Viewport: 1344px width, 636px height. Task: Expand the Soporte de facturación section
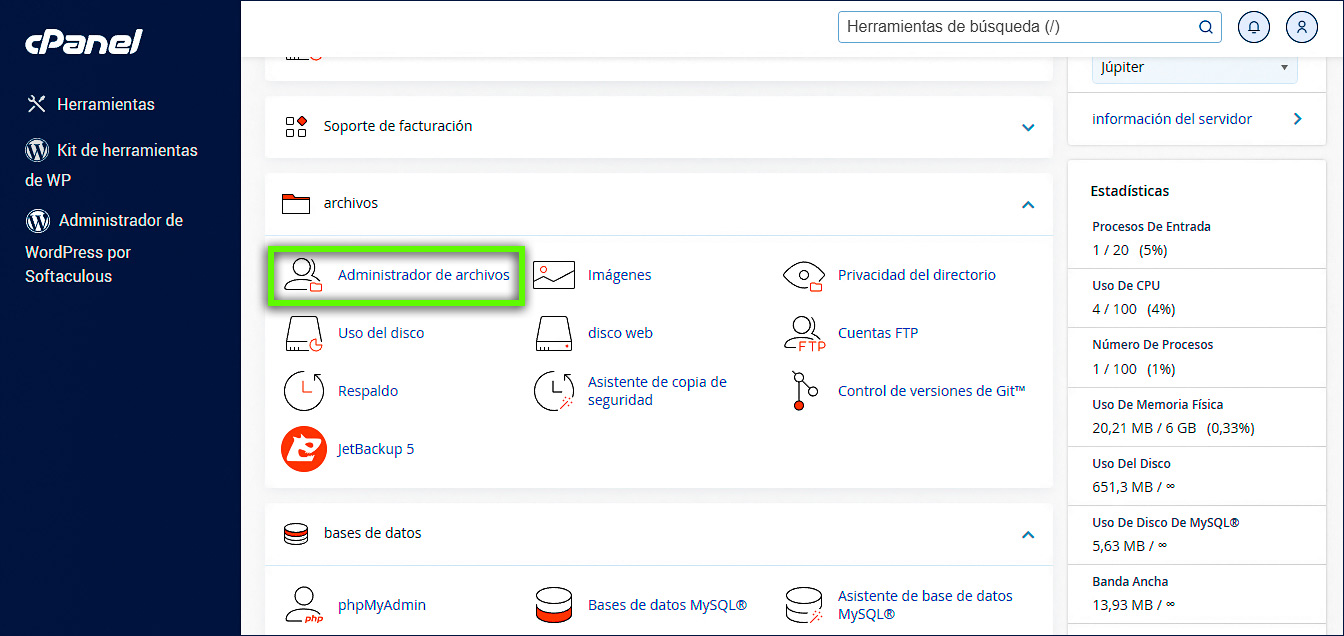[x=1027, y=126]
